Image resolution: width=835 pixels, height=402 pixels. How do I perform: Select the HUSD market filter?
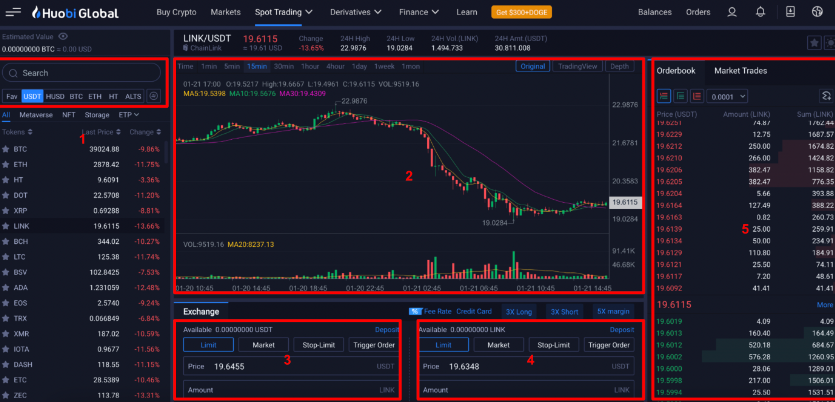(x=55, y=96)
